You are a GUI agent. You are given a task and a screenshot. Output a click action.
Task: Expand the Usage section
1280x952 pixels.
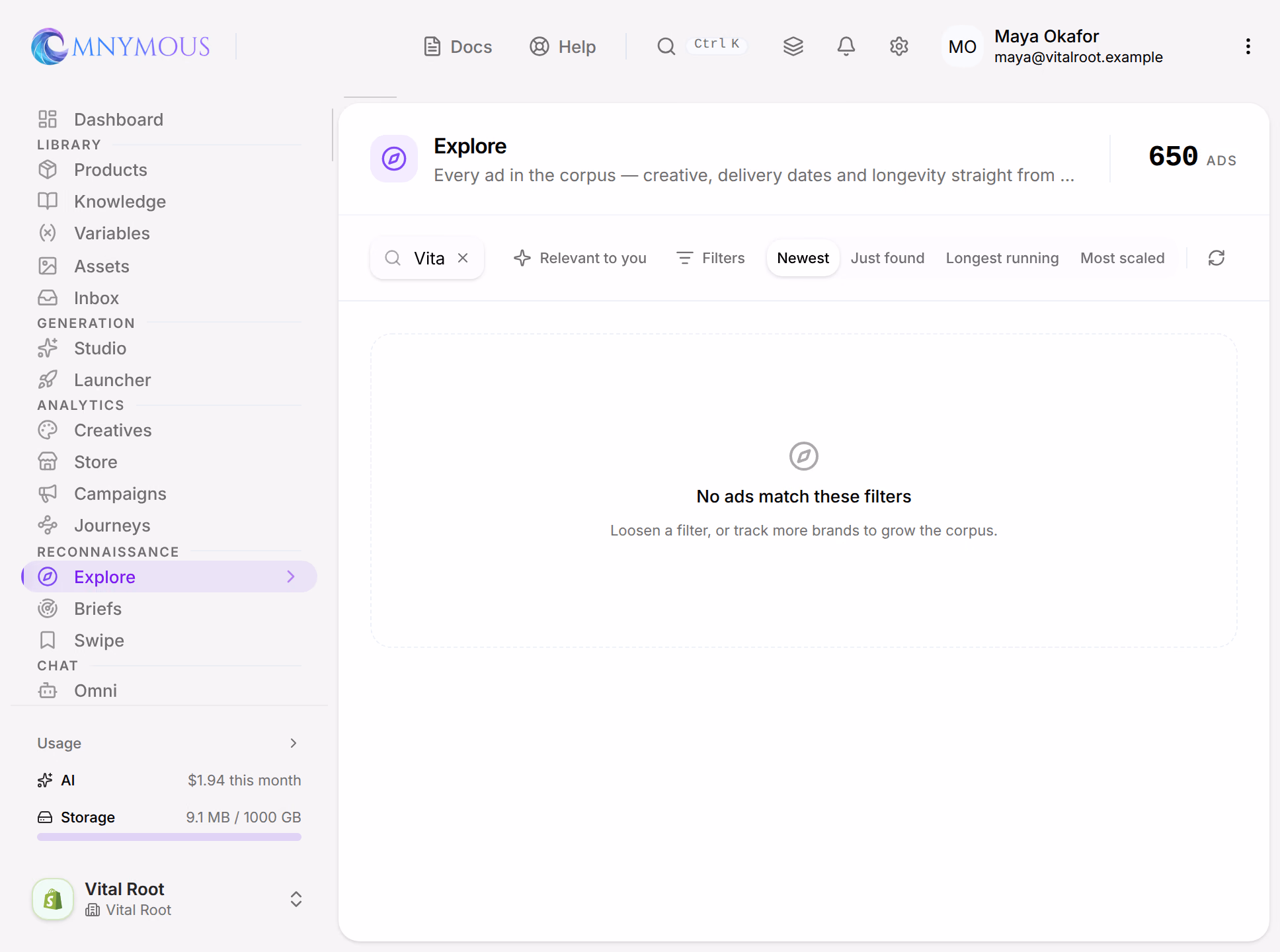coord(169,743)
